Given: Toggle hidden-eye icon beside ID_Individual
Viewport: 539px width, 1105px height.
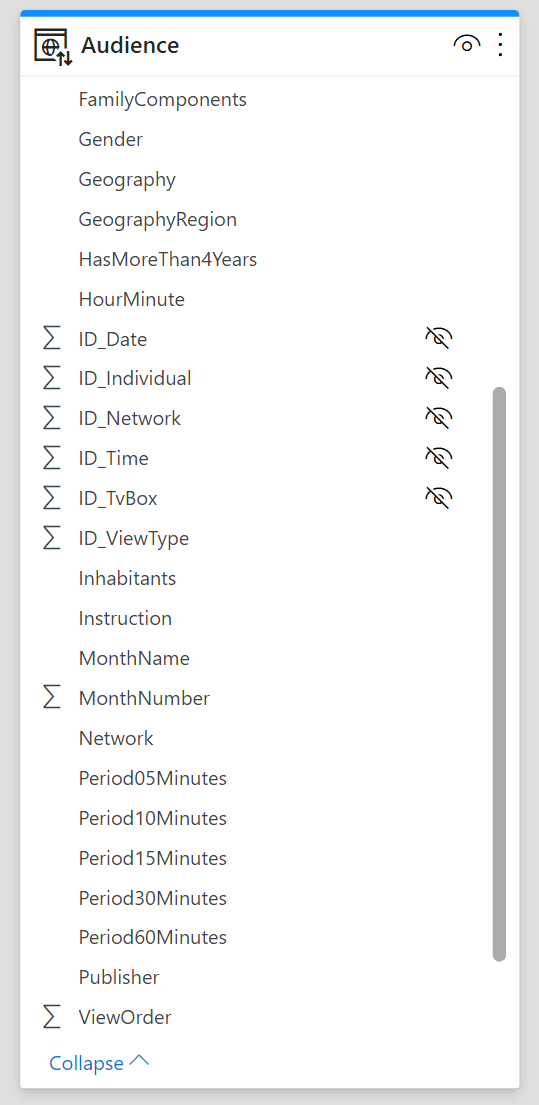Looking at the screenshot, I should click(438, 378).
